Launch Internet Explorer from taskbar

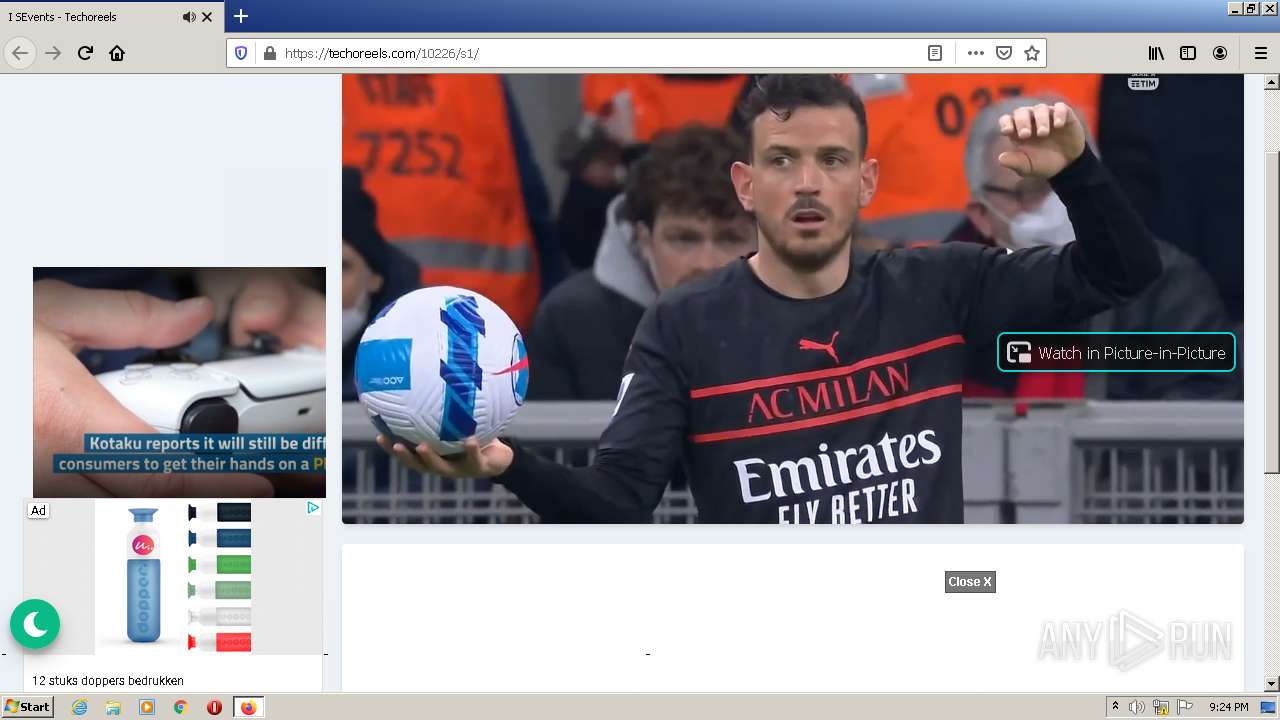coord(80,707)
